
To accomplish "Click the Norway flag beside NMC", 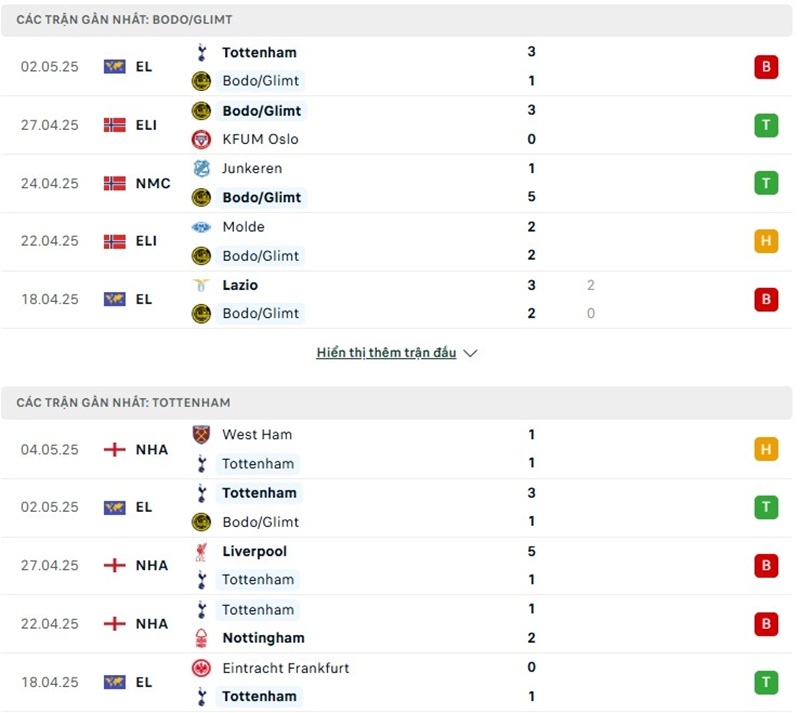I will coord(114,183).
